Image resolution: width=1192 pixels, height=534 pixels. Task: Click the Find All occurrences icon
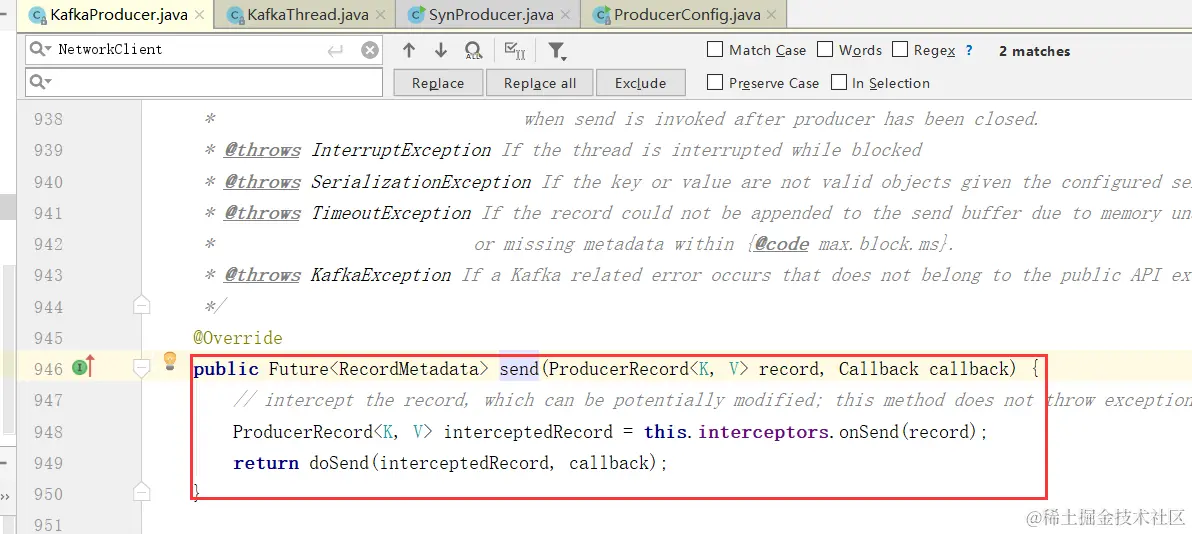pyautogui.click(x=473, y=51)
